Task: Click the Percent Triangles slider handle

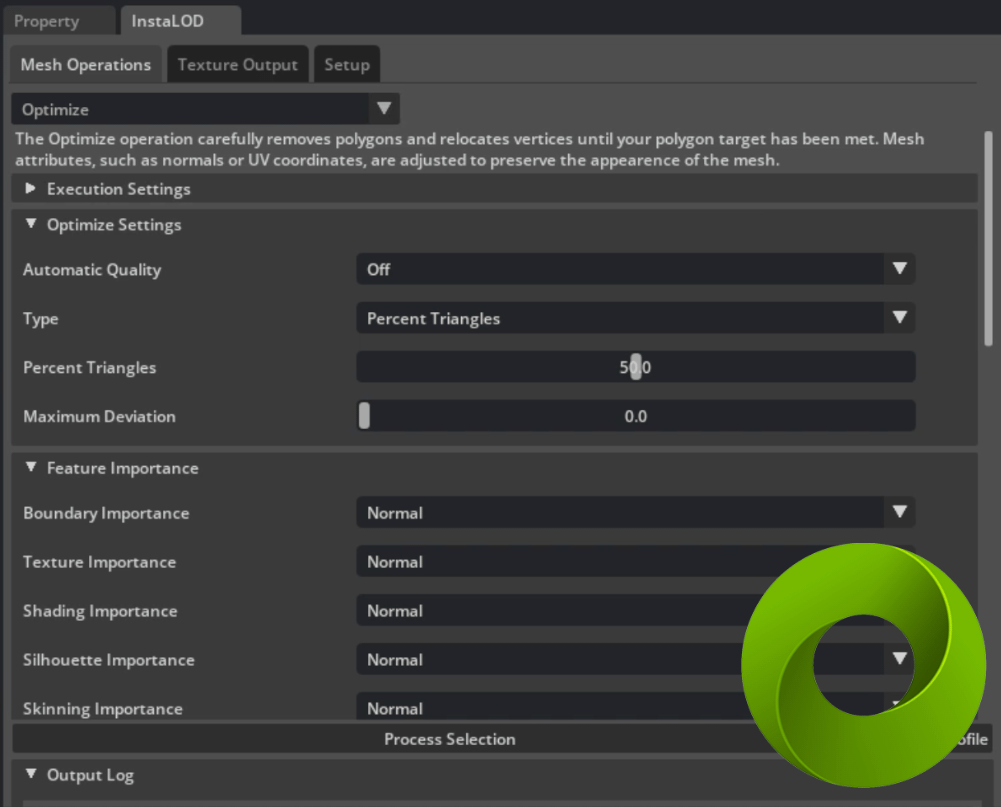Action: 636,366
